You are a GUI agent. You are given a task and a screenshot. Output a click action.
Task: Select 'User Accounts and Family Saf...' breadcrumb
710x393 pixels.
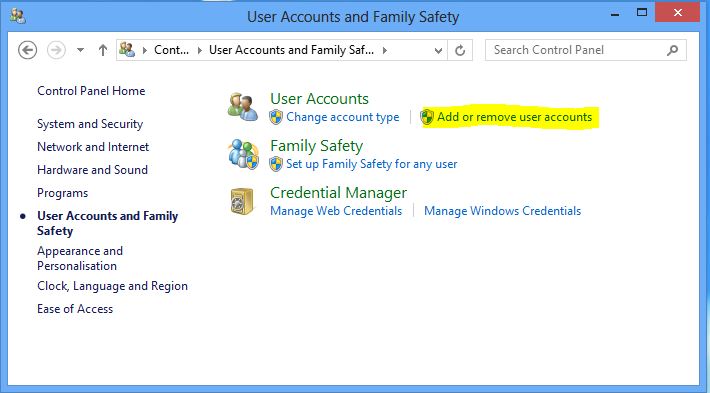291,50
